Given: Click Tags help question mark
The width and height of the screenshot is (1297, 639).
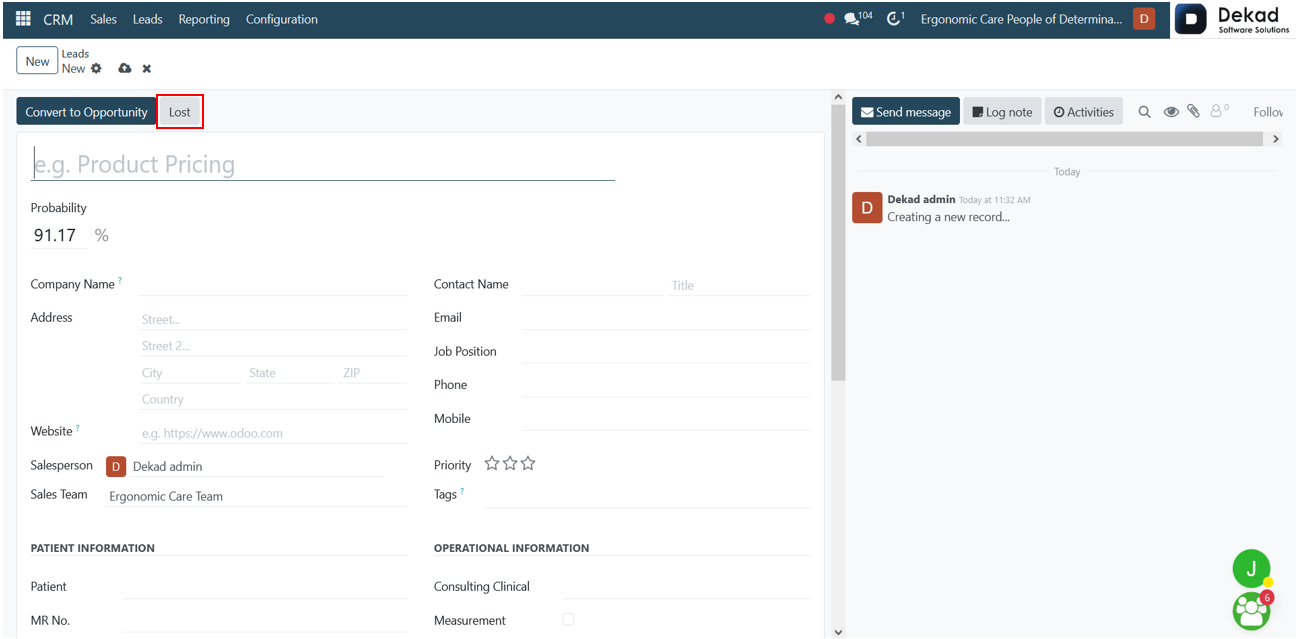Looking at the screenshot, I should [x=462, y=491].
